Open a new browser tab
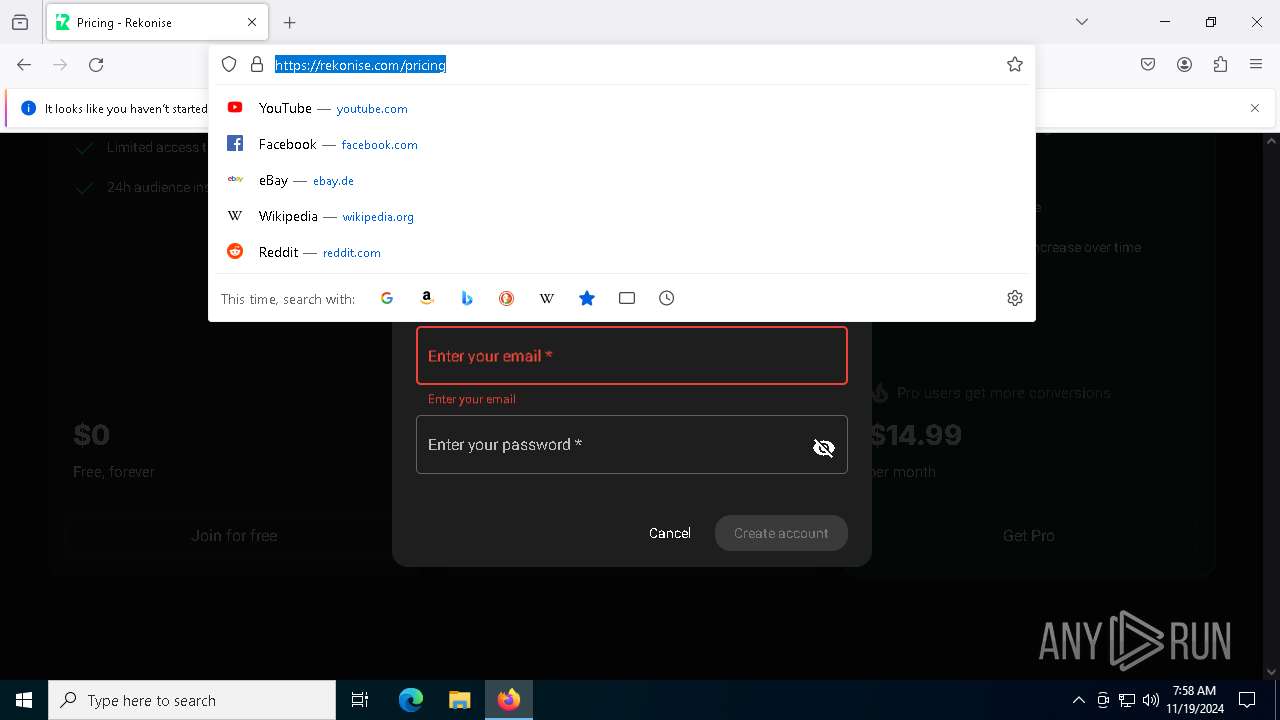This screenshot has width=1280, height=720. (x=290, y=22)
